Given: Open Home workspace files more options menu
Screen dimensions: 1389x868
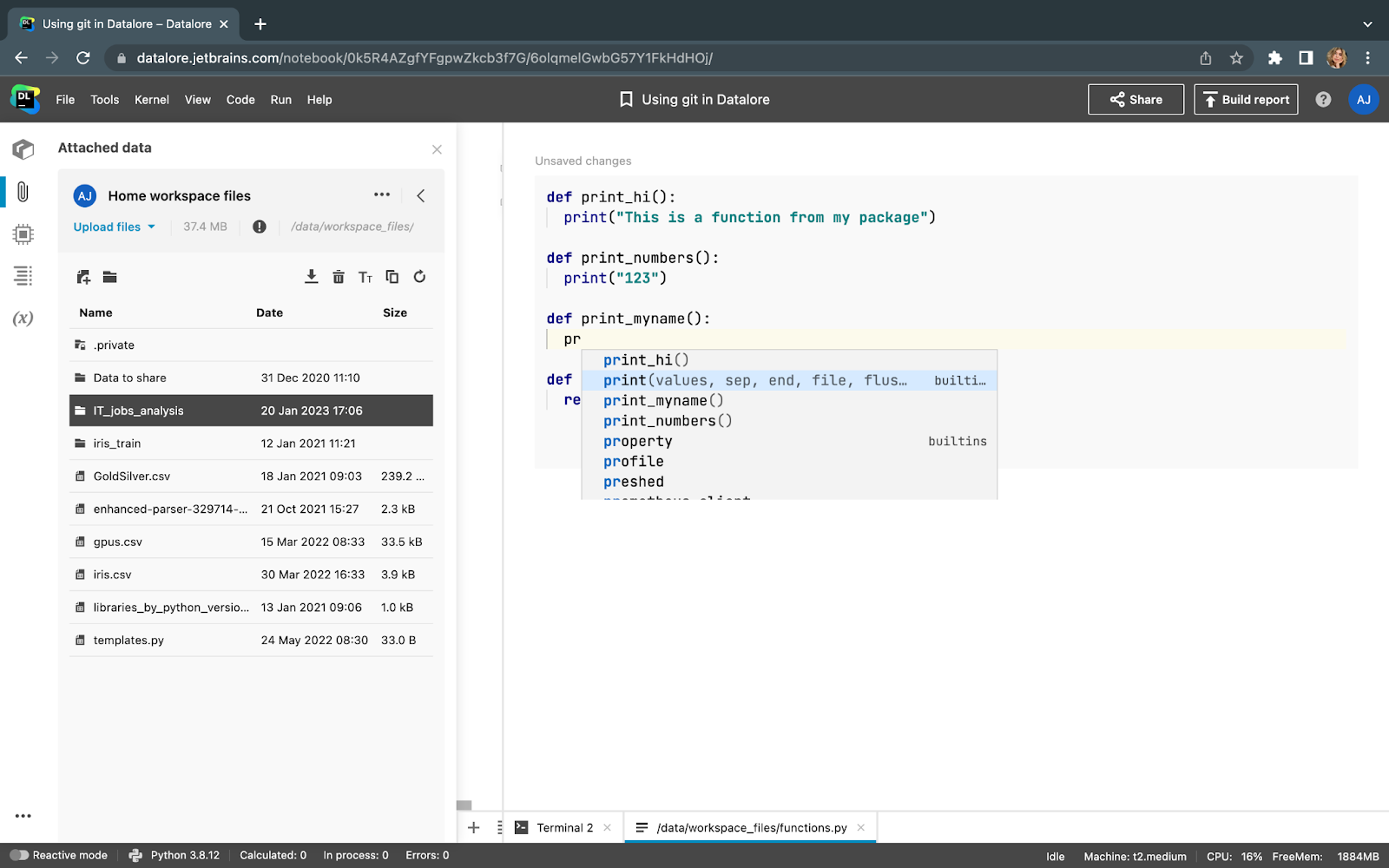Looking at the screenshot, I should [x=382, y=195].
